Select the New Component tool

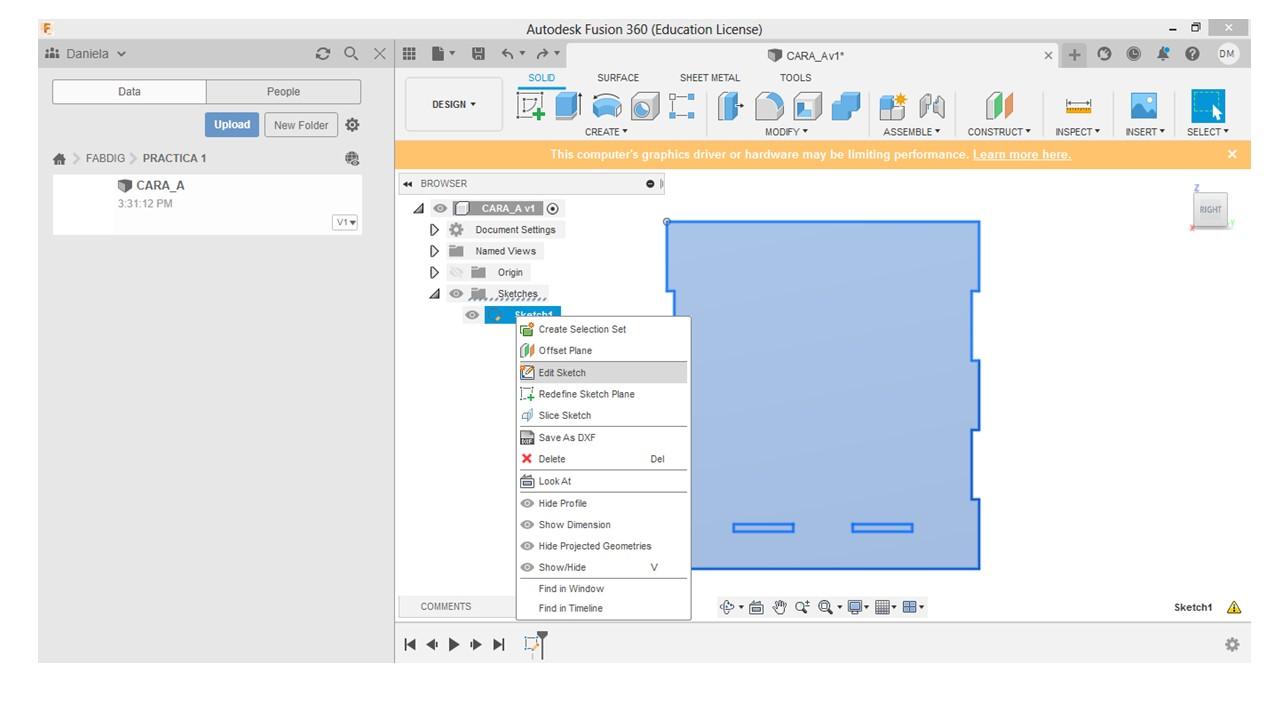pos(892,106)
